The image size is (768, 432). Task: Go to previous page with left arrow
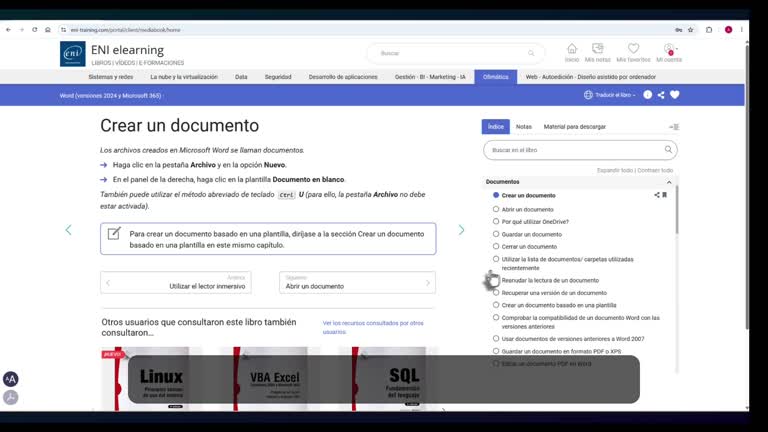point(68,230)
